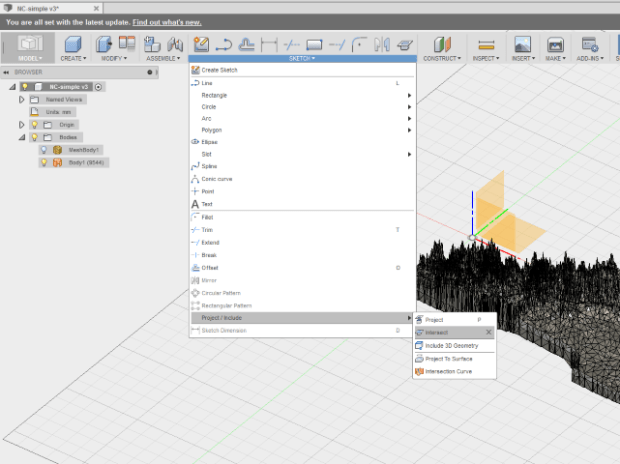Viewport: 620px width, 464px height.
Task: Open the INSPECT dropdown menu
Action: pos(486,58)
